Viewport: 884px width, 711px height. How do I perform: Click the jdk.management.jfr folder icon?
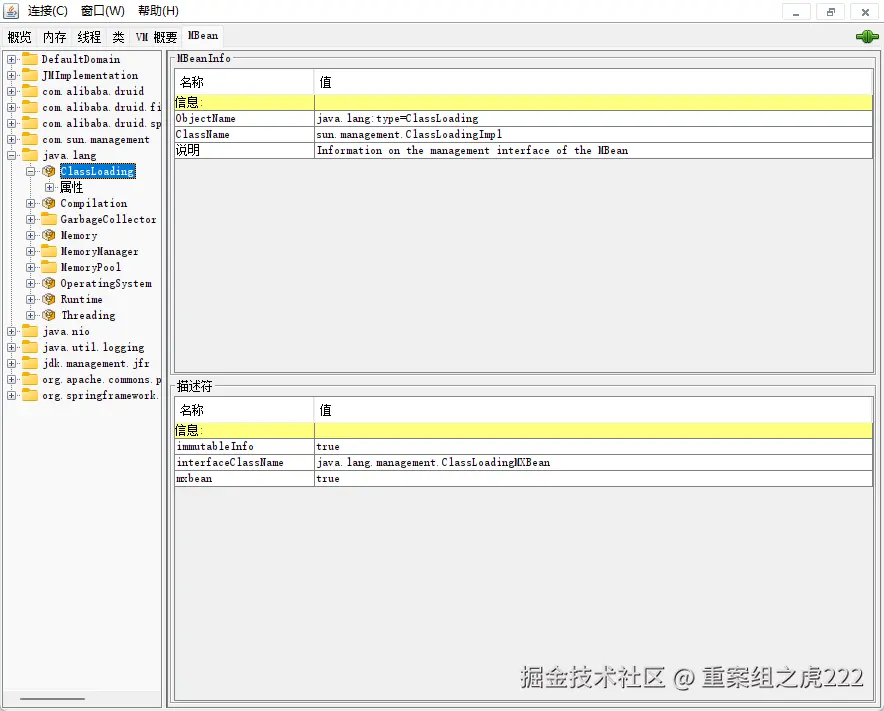[x=29, y=363]
